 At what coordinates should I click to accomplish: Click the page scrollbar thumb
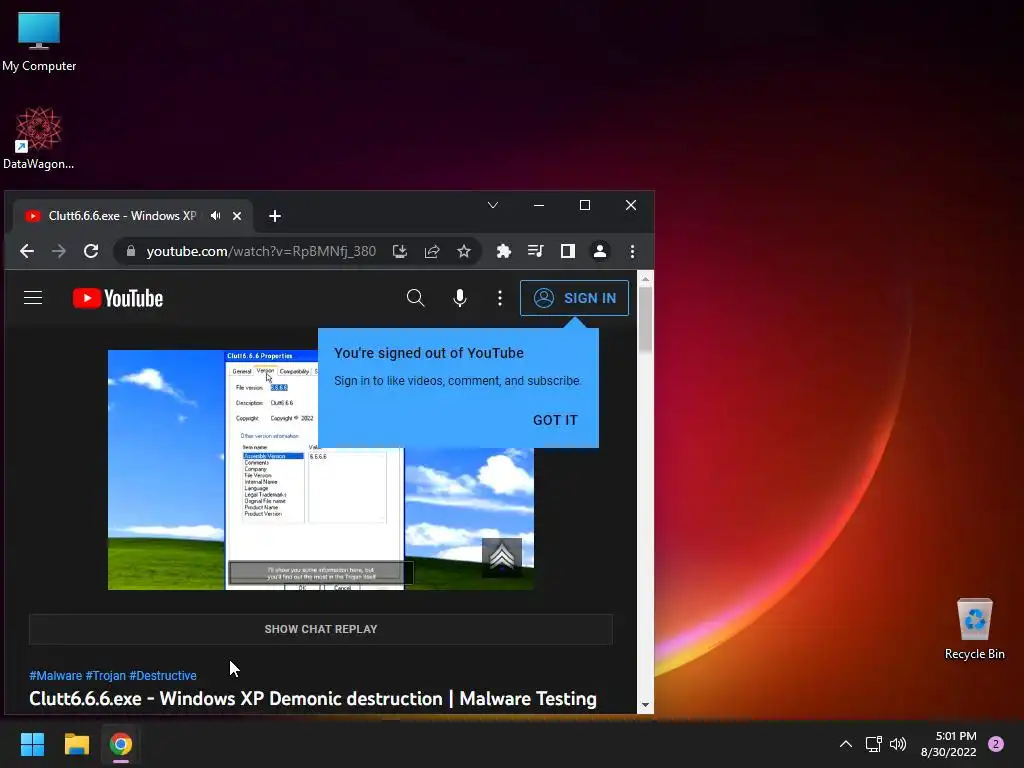(x=645, y=319)
